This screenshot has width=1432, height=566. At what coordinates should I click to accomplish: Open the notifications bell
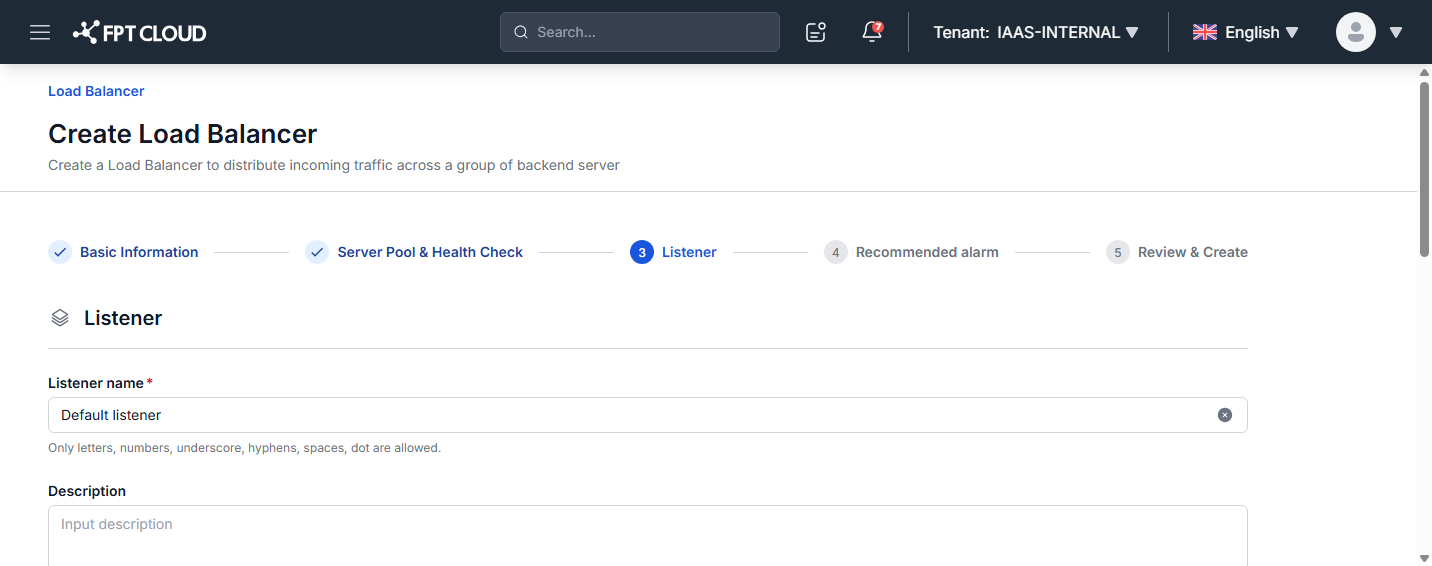pyautogui.click(x=872, y=32)
